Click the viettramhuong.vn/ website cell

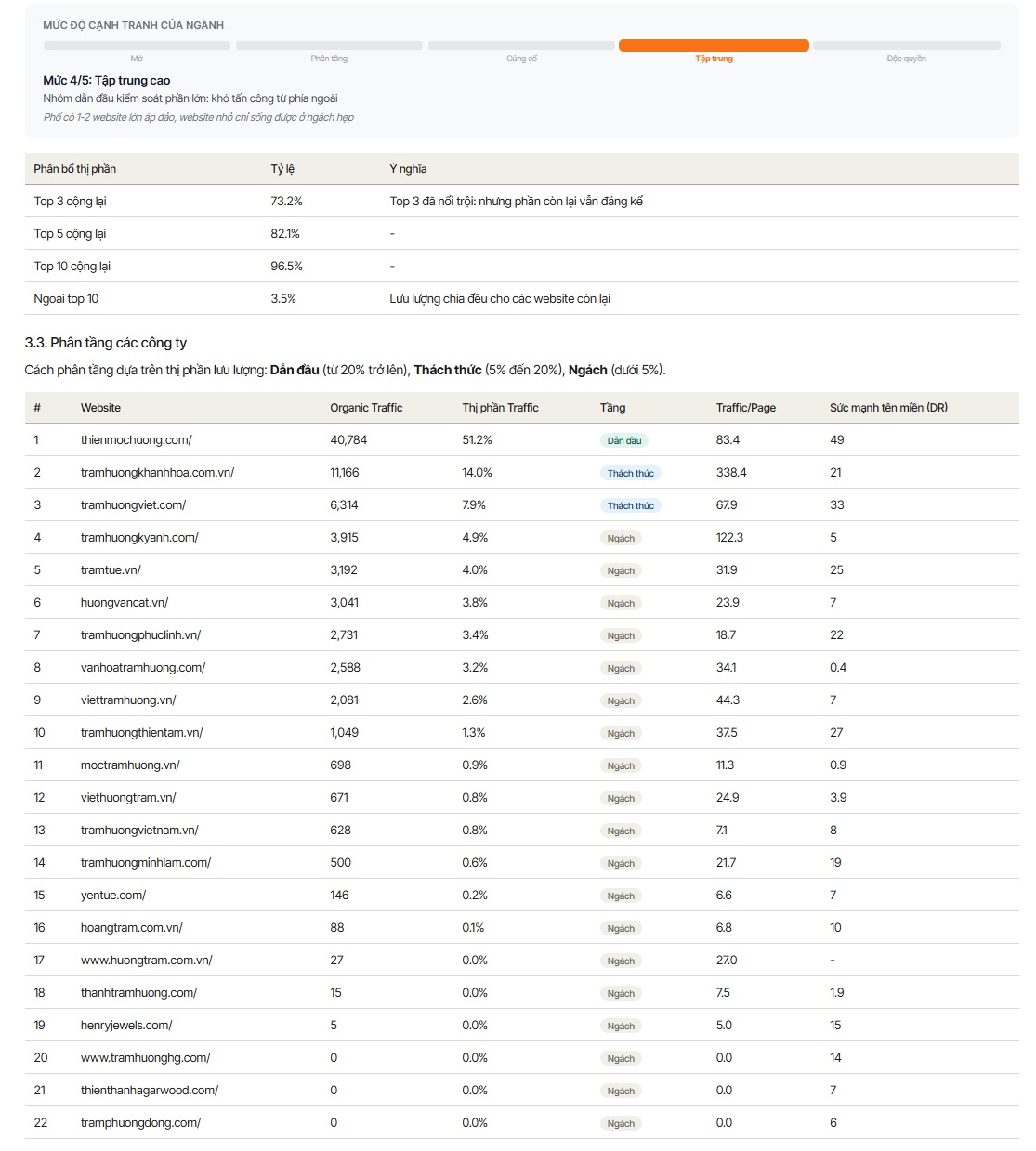pyautogui.click(x=128, y=700)
